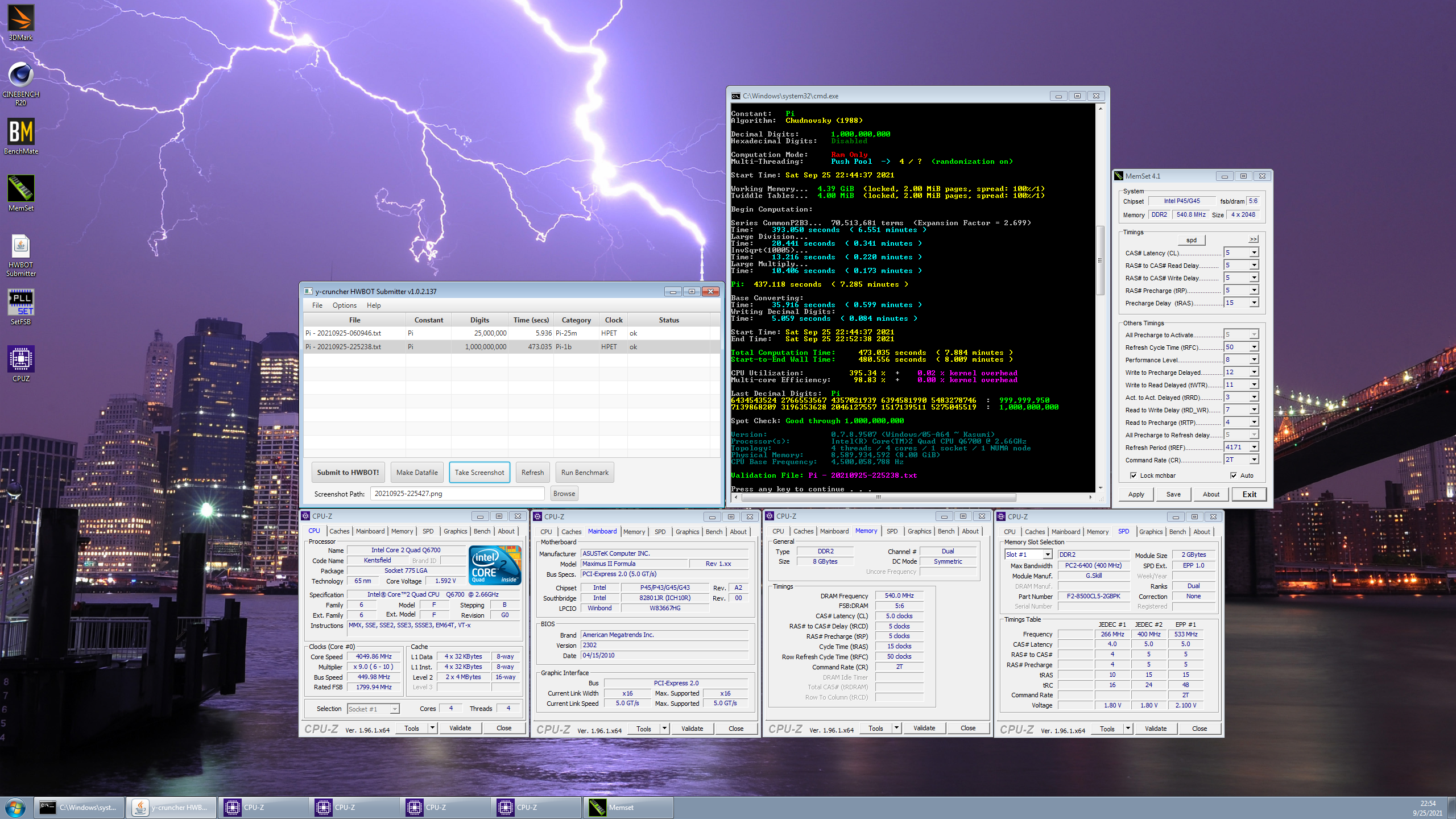Open Refresh Period (tREF) dropdown
This screenshot has height=819, width=1456.
click(x=1254, y=447)
